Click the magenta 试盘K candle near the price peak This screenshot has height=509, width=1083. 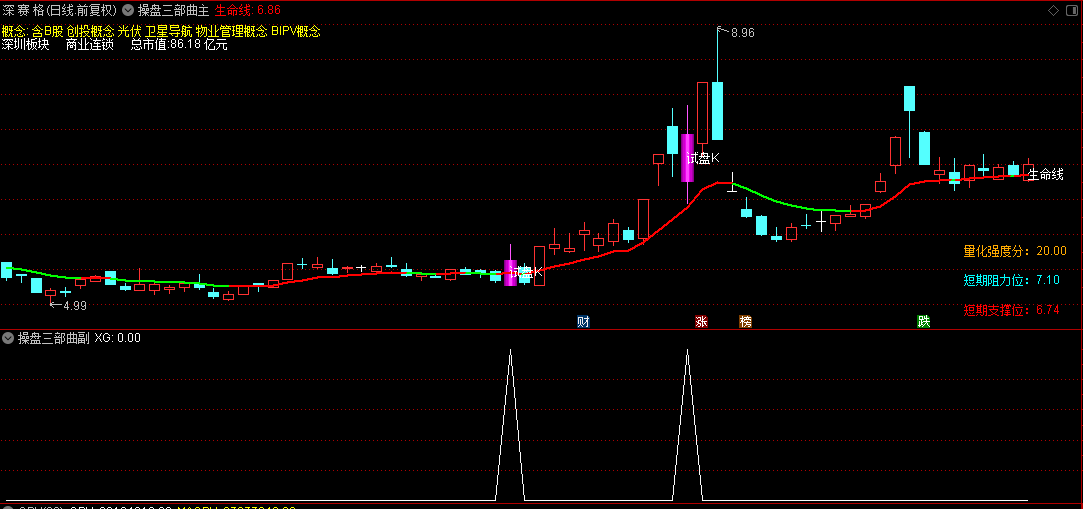pos(687,157)
